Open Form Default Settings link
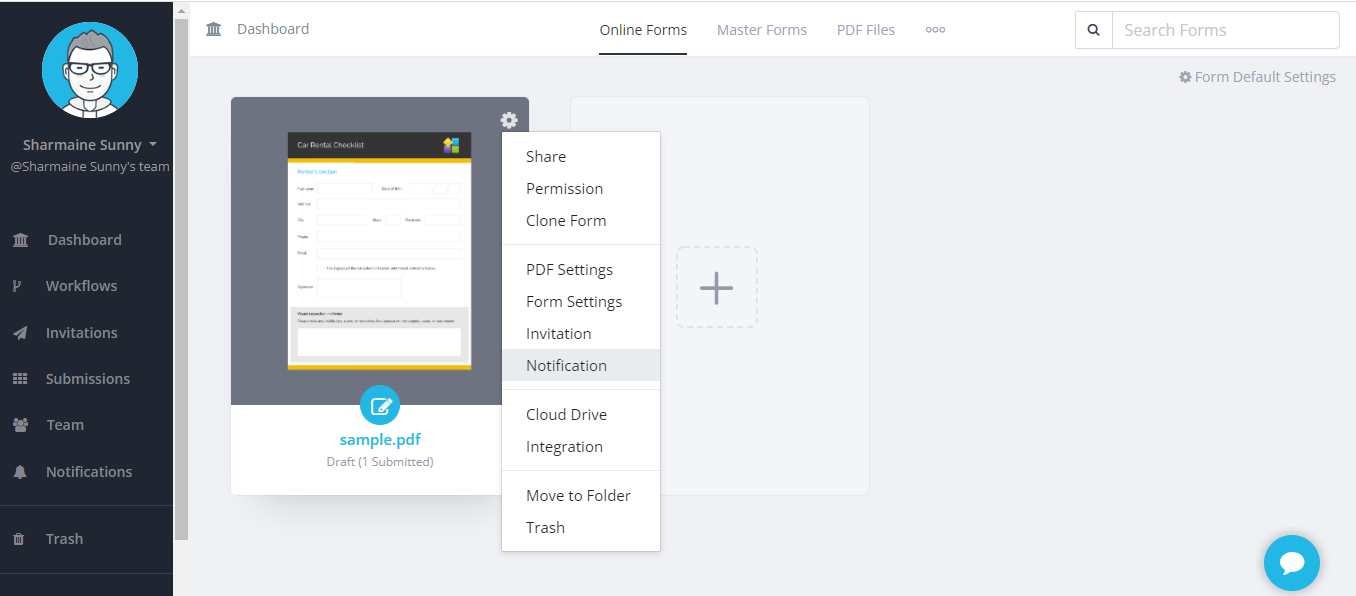The height and width of the screenshot is (596, 1356). pos(1257,77)
